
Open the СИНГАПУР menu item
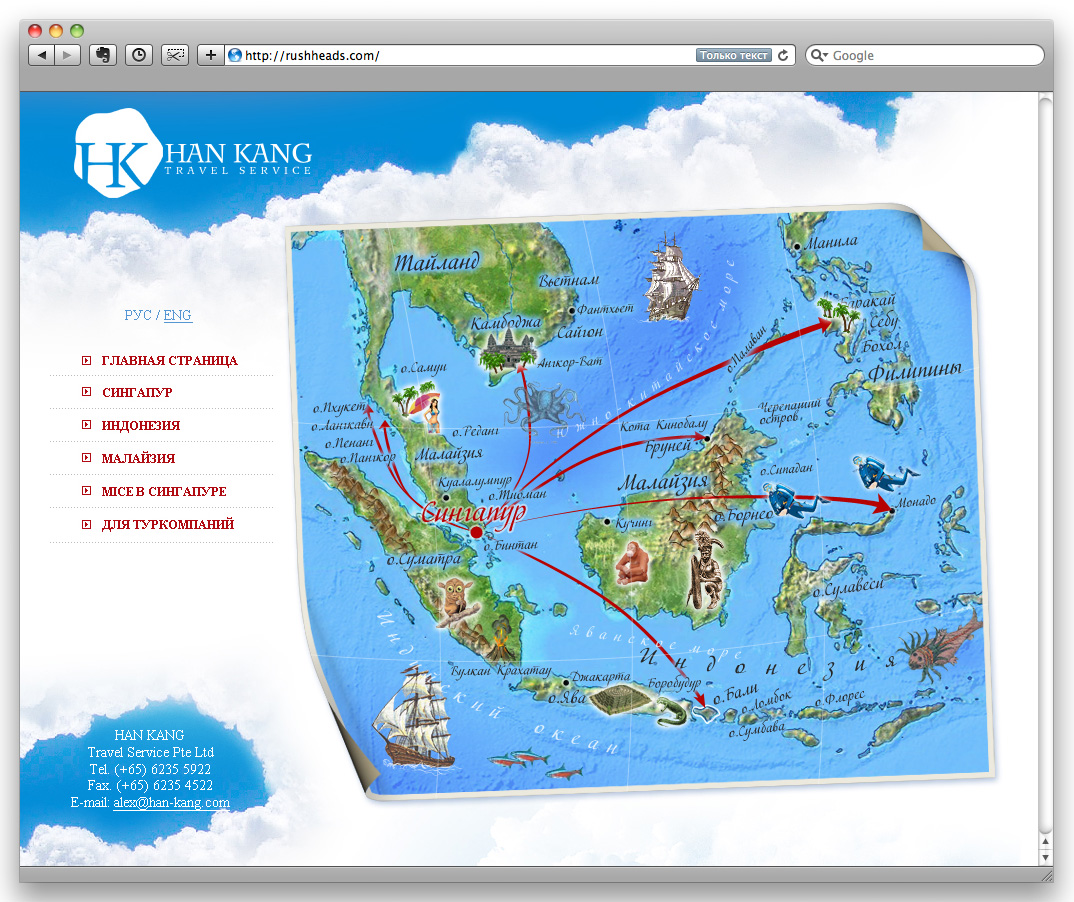tap(137, 392)
